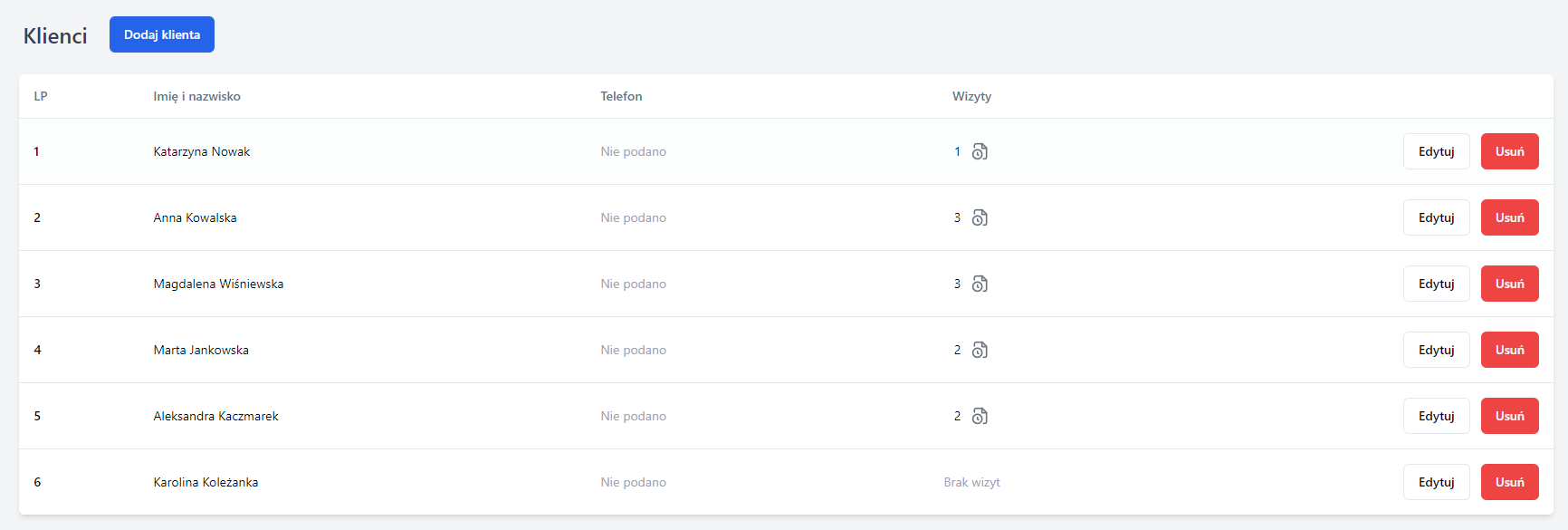
Task: Open visit history icon for Anna Kowalska
Action: (x=980, y=217)
